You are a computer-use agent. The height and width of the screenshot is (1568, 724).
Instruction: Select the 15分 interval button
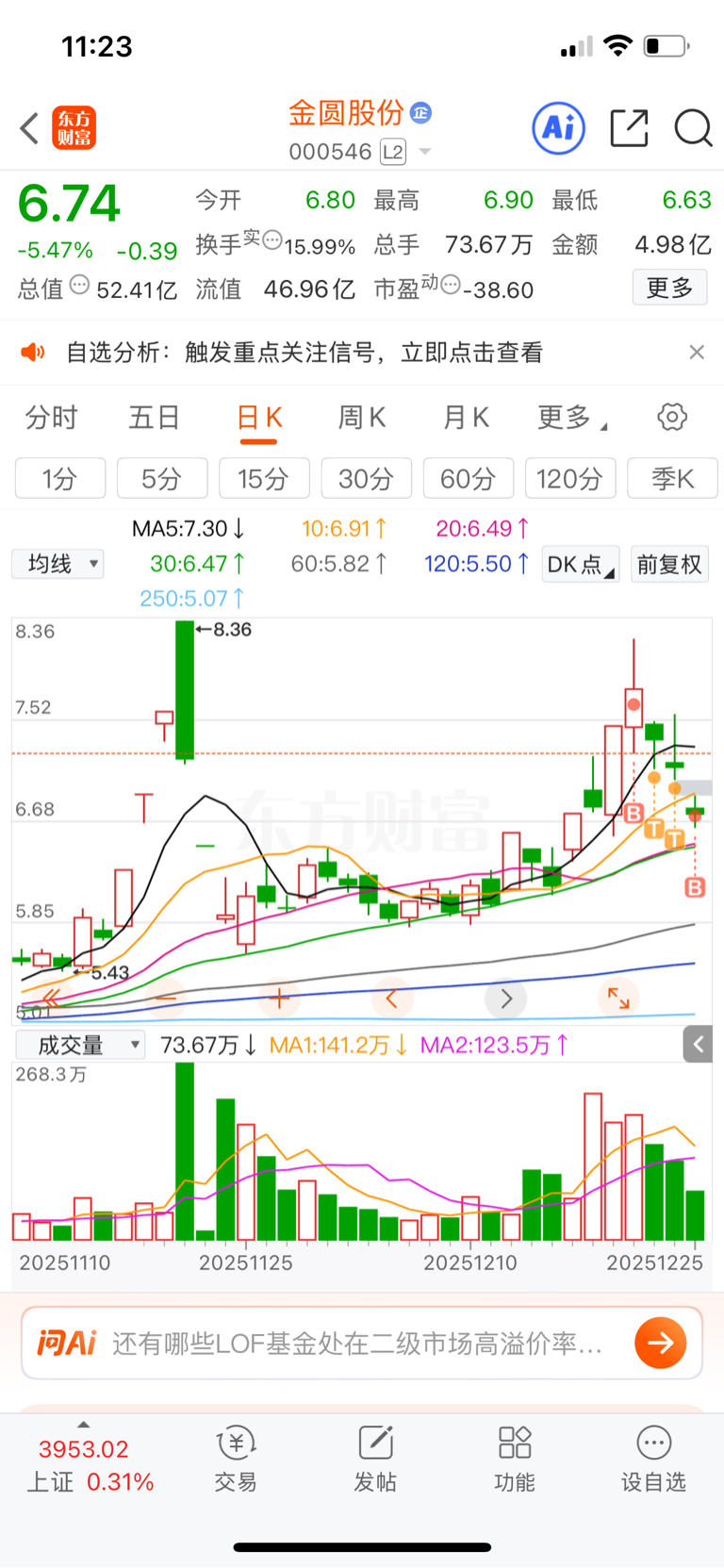click(x=264, y=478)
